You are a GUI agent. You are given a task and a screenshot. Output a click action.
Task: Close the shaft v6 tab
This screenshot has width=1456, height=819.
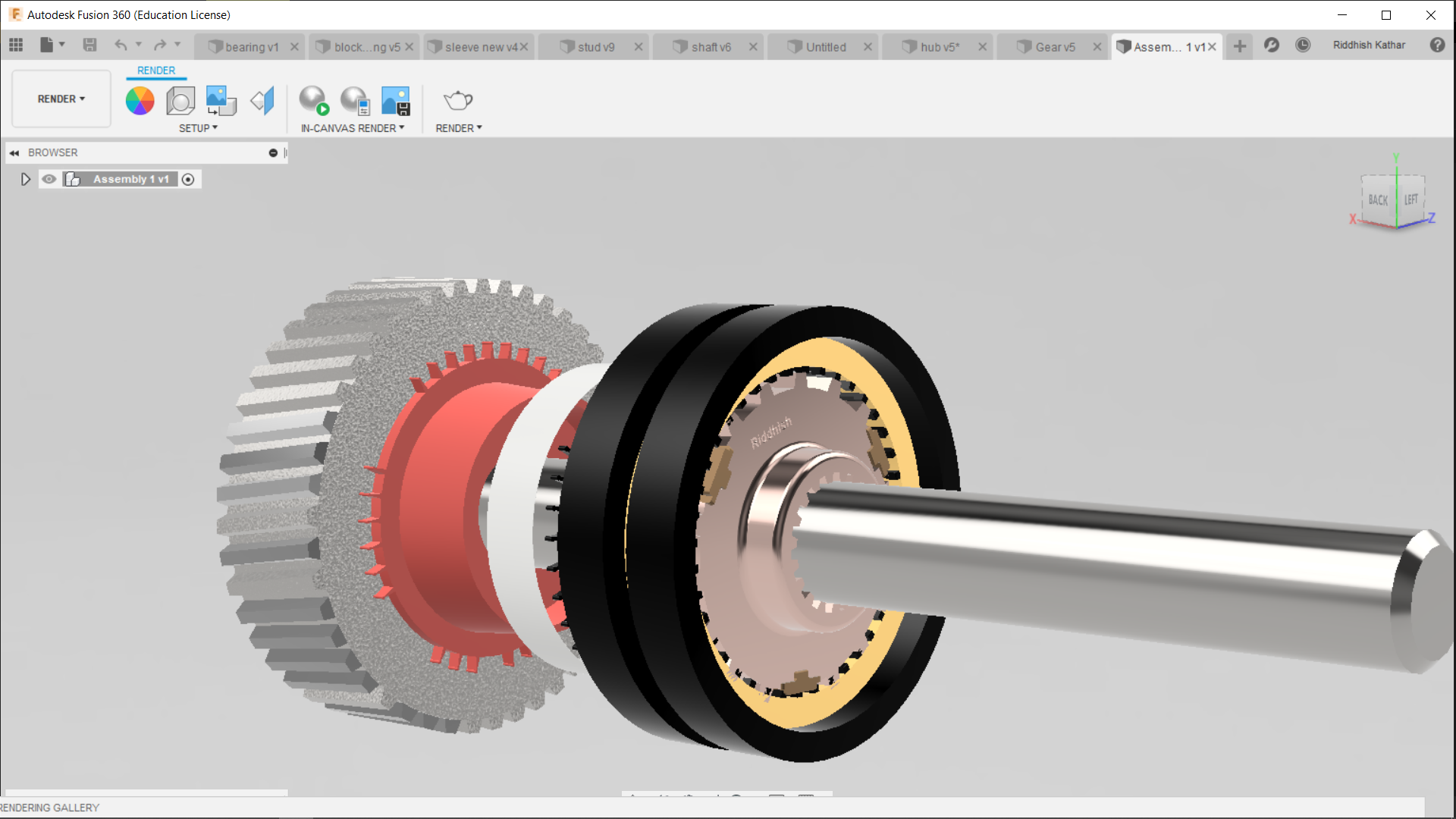click(x=753, y=47)
